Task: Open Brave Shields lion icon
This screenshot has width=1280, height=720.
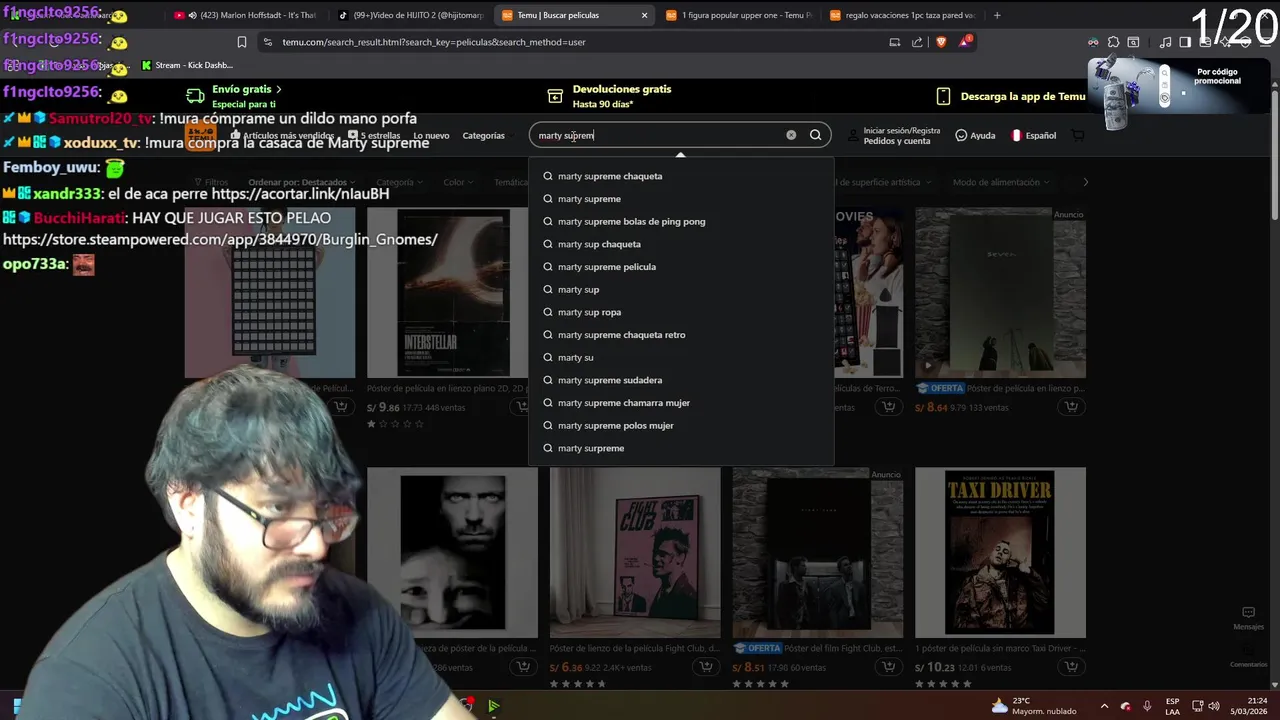Action: (x=941, y=42)
